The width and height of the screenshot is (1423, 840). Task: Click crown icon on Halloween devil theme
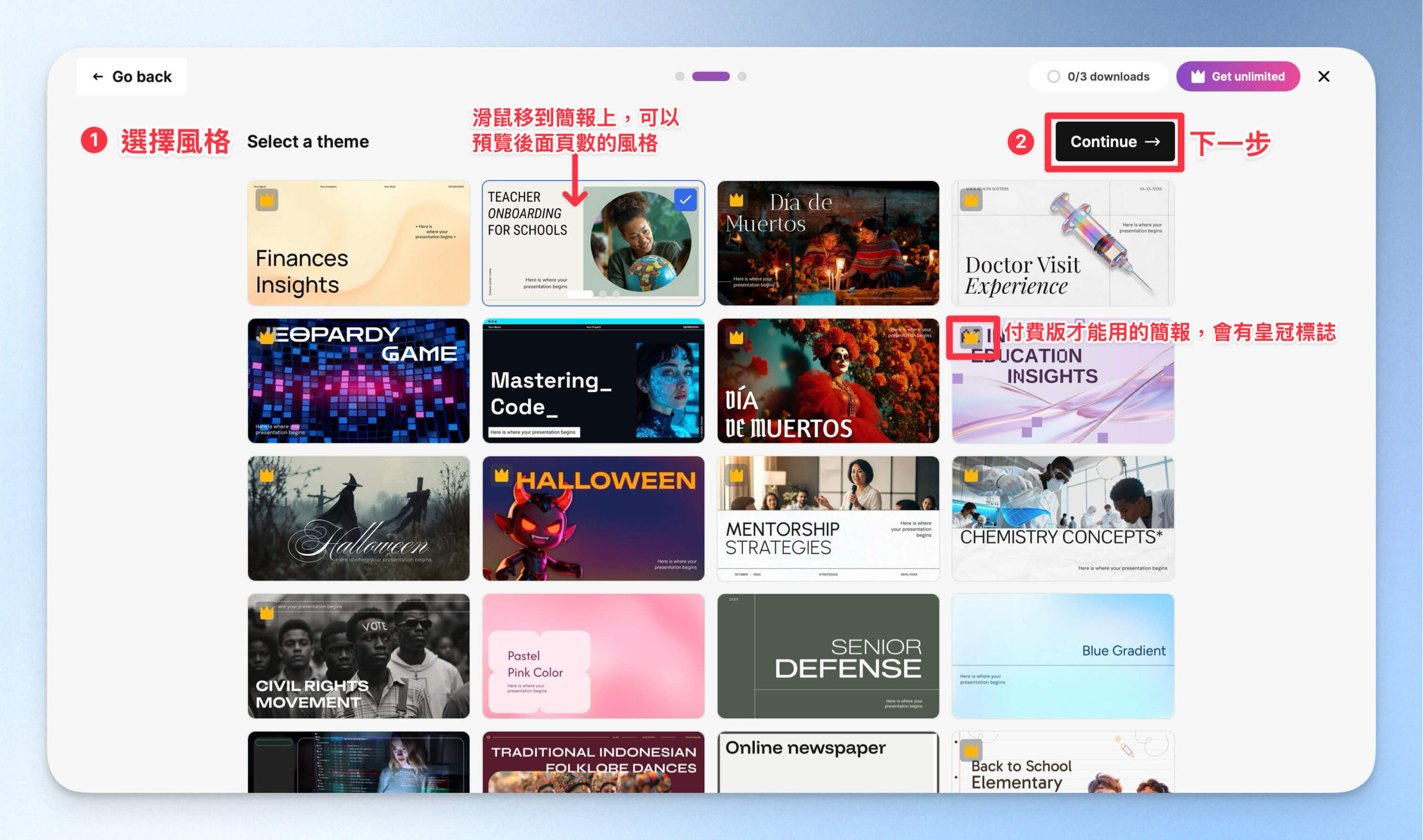(502, 475)
